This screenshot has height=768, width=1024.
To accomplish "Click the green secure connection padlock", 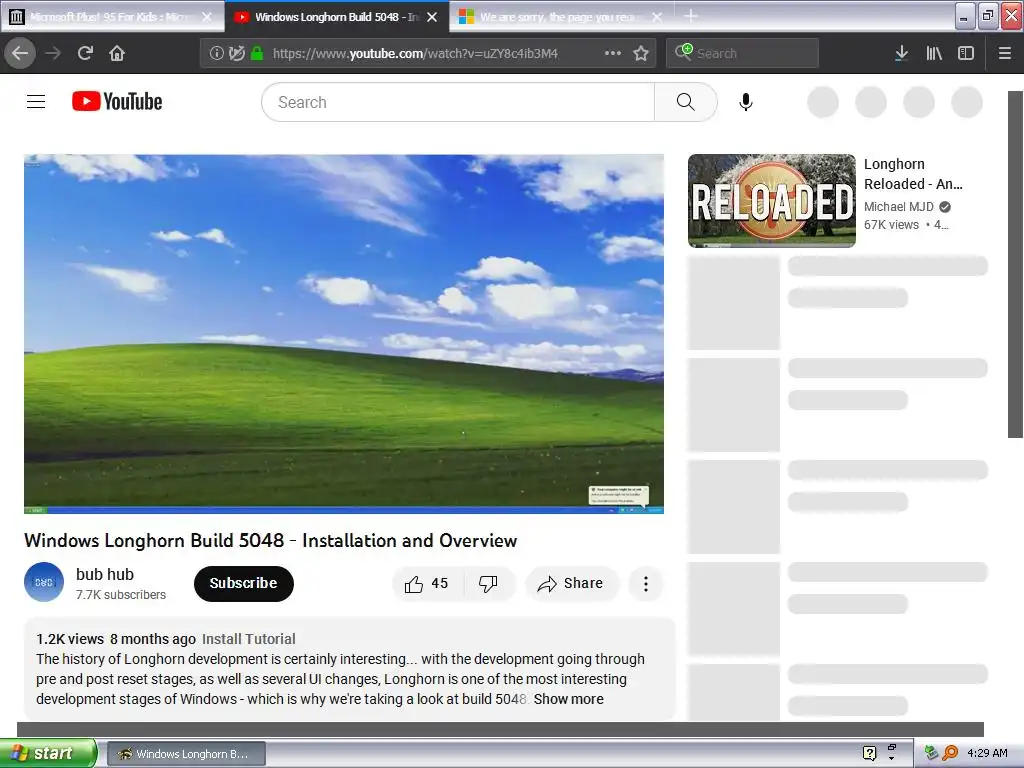I will [257, 53].
